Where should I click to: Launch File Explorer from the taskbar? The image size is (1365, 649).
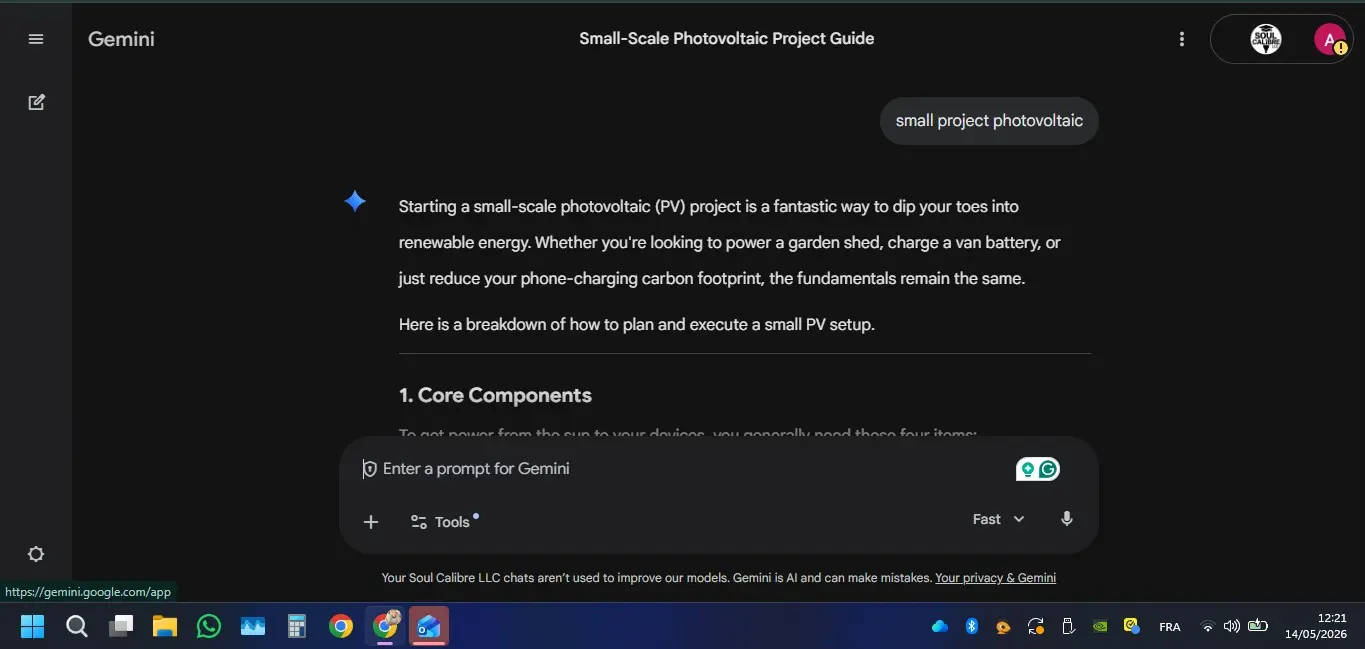coord(165,626)
